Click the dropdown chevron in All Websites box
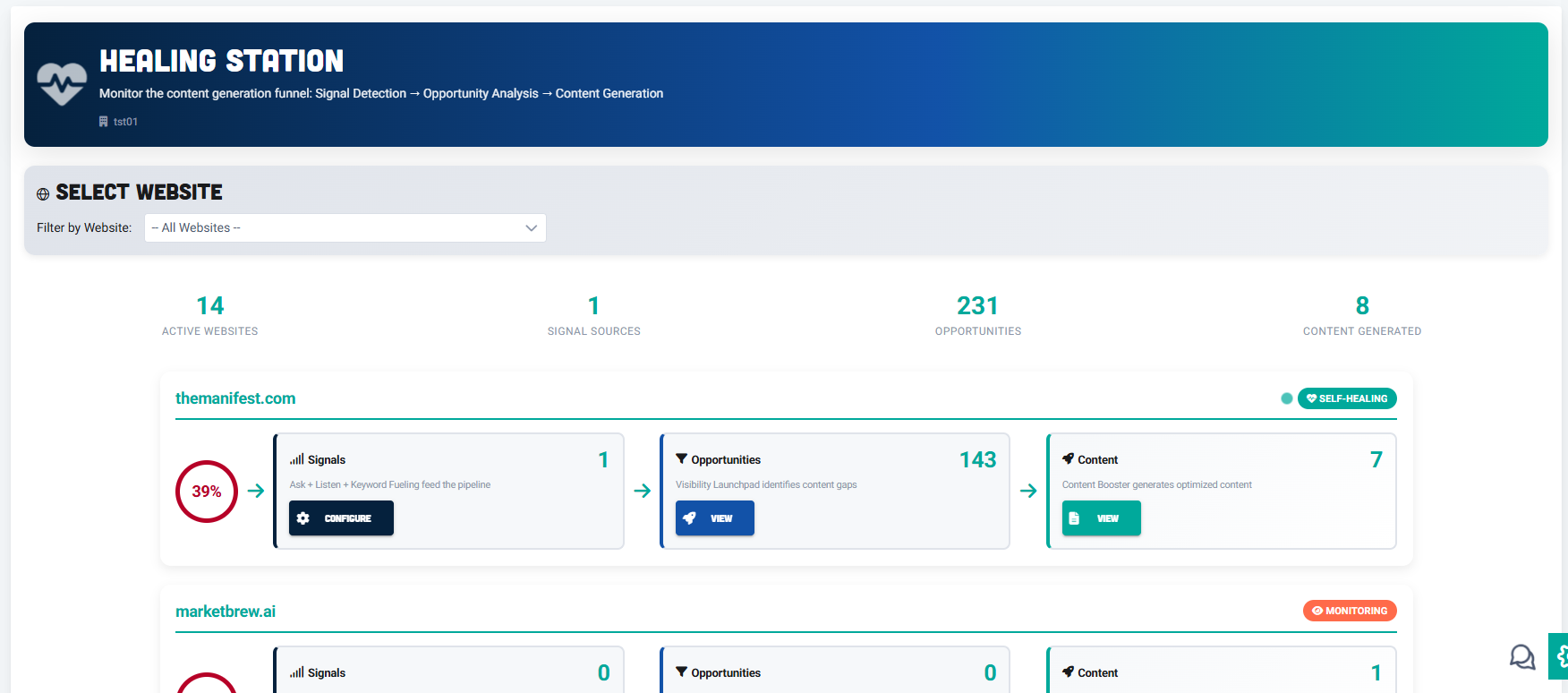This screenshot has width=1568, height=693. pyautogui.click(x=531, y=228)
